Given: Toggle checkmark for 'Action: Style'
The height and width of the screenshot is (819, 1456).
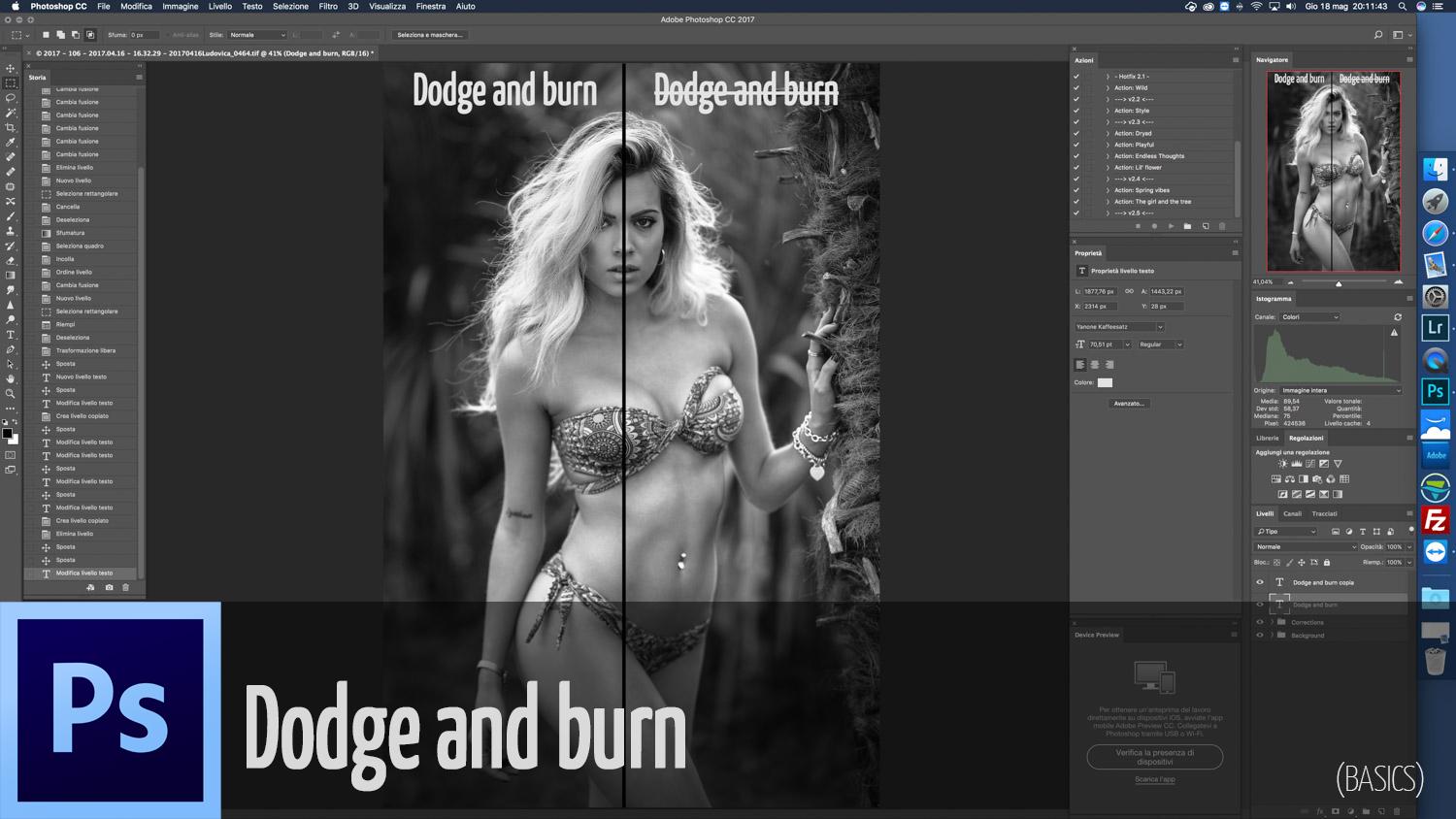Looking at the screenshot, I should click(1075, 111).
